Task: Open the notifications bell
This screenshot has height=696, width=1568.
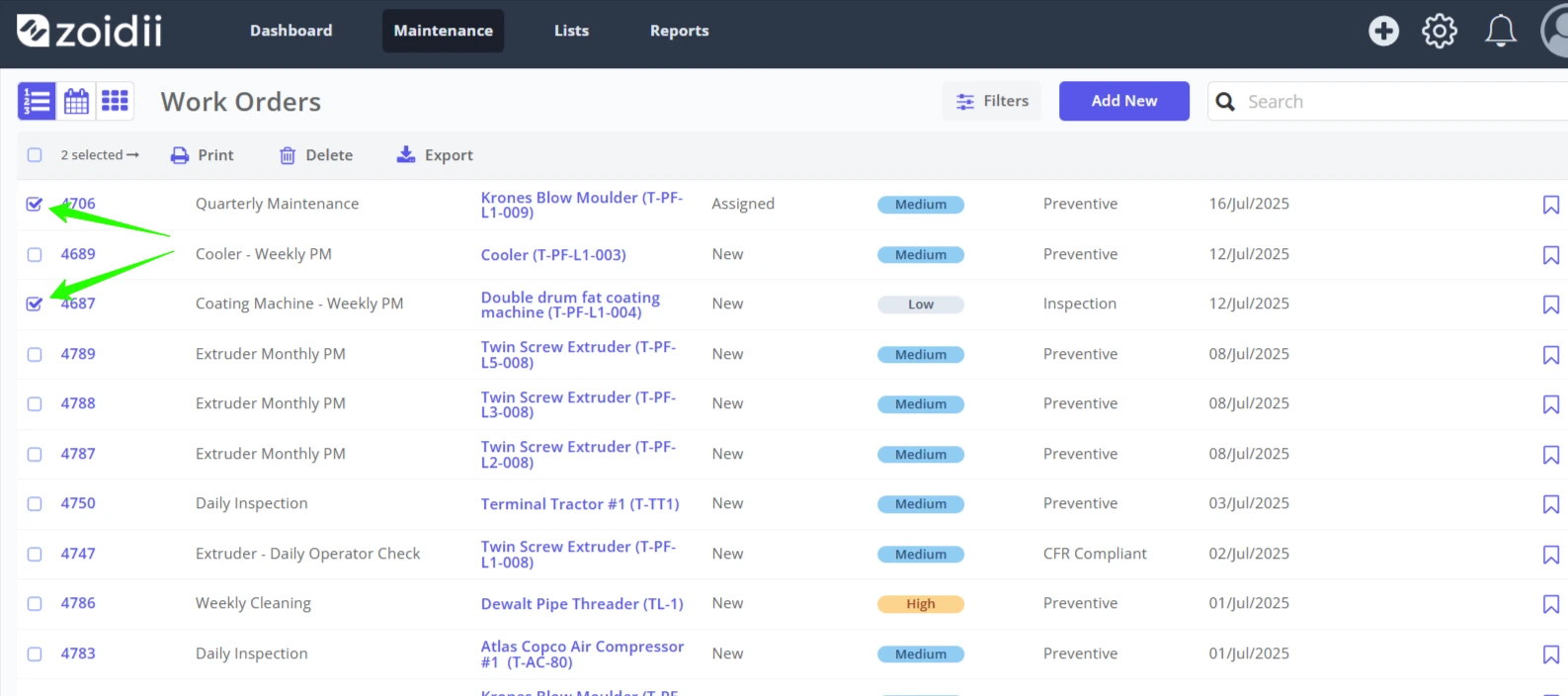Action: (x=1501, y=31)
